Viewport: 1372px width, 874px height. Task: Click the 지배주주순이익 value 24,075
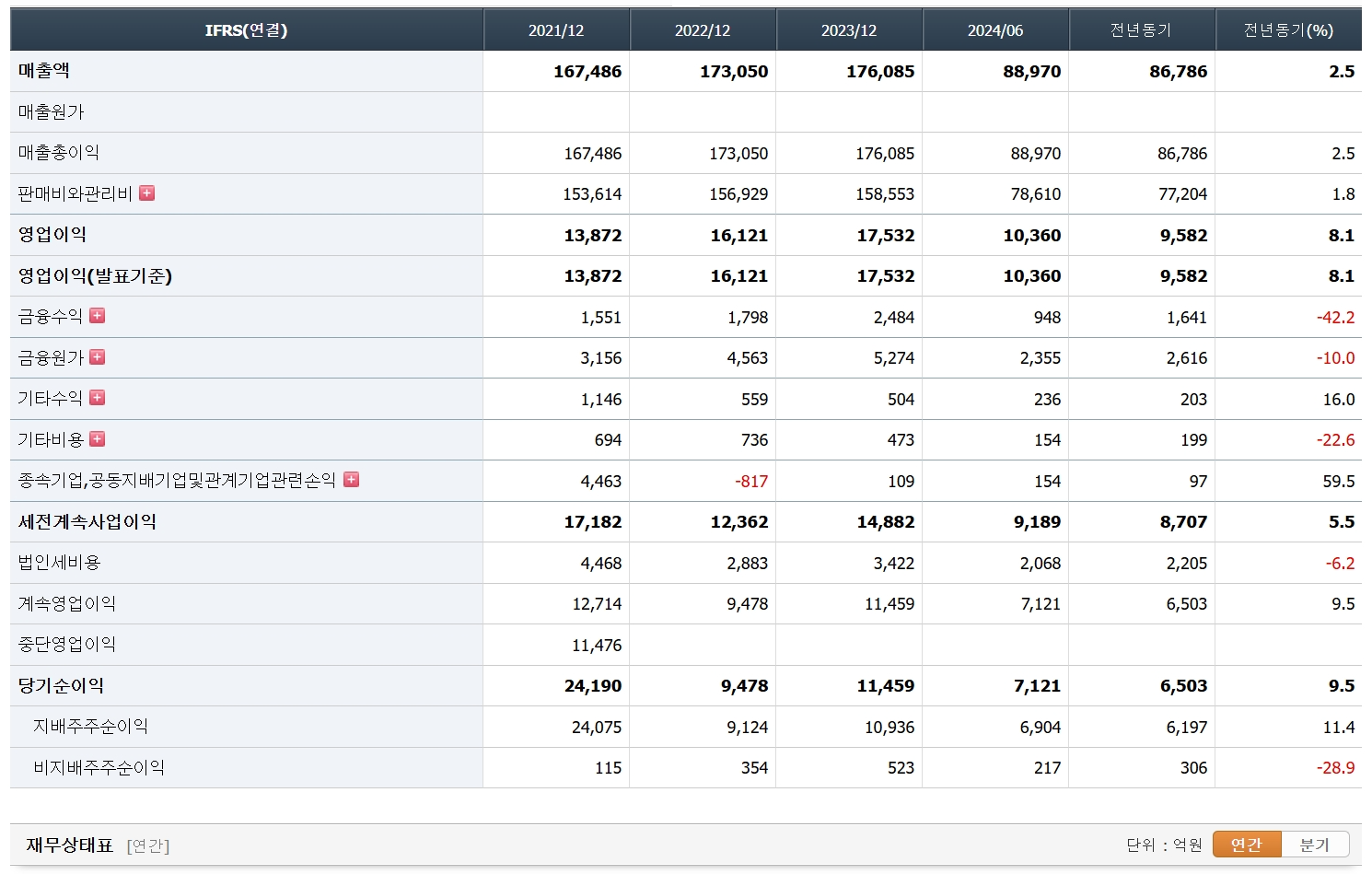(597, 727)
